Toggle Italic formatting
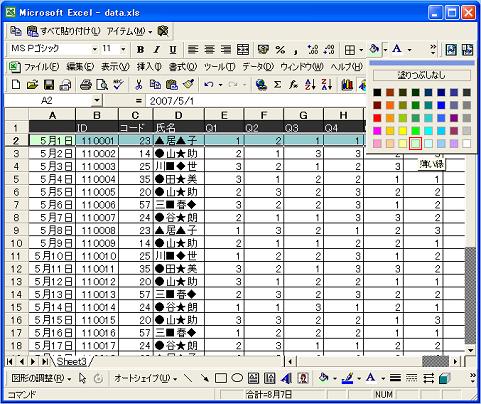Image resolution: width=481 pixels, height=404 pixels. pos(157,50)
